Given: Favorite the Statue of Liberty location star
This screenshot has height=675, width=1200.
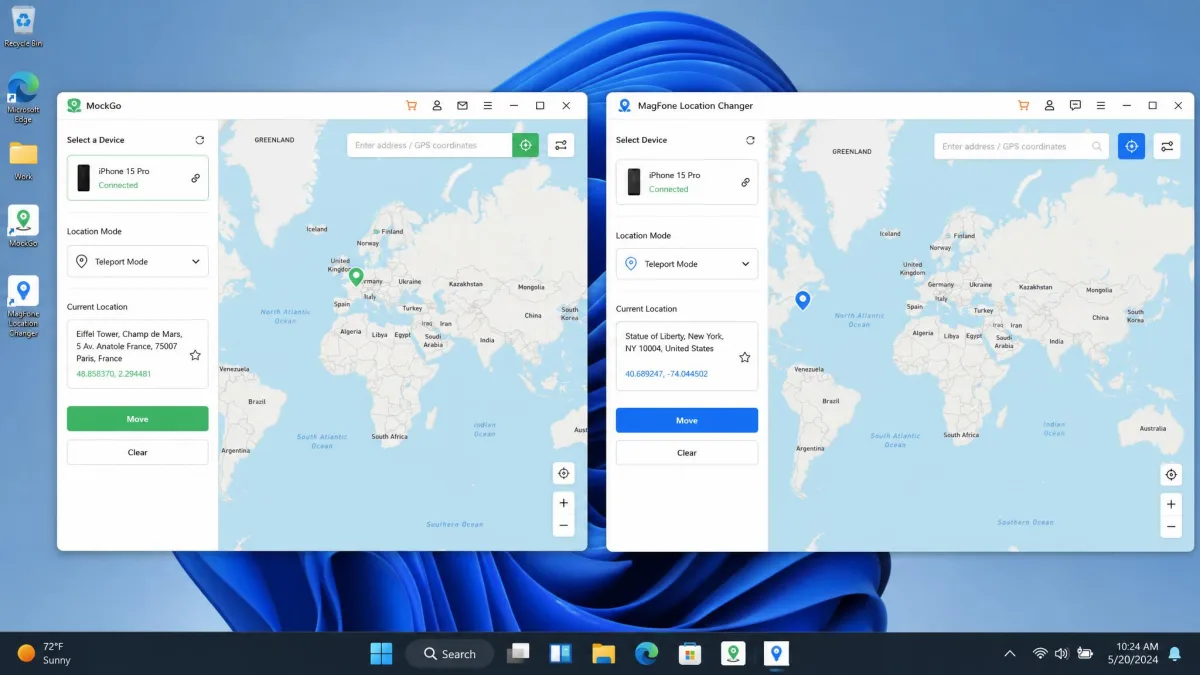Looking at the screenshot, I should coord(745,357).
